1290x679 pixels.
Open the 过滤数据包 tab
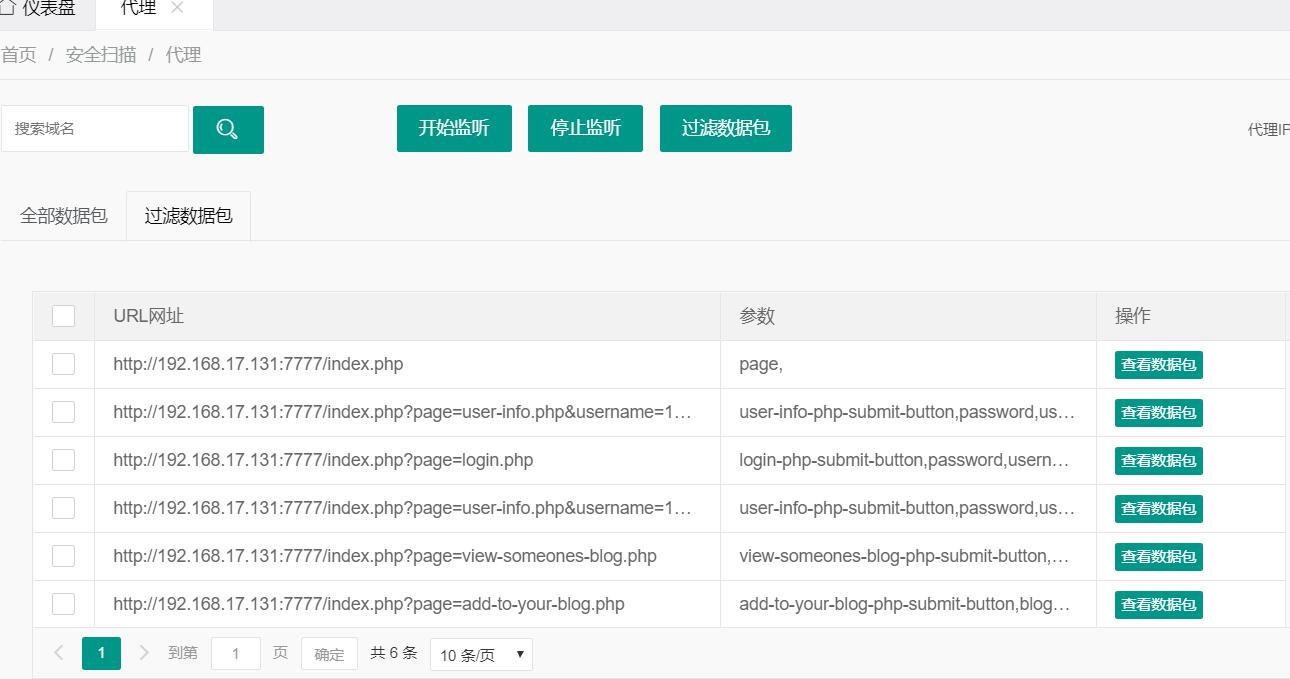pos(188,216)
